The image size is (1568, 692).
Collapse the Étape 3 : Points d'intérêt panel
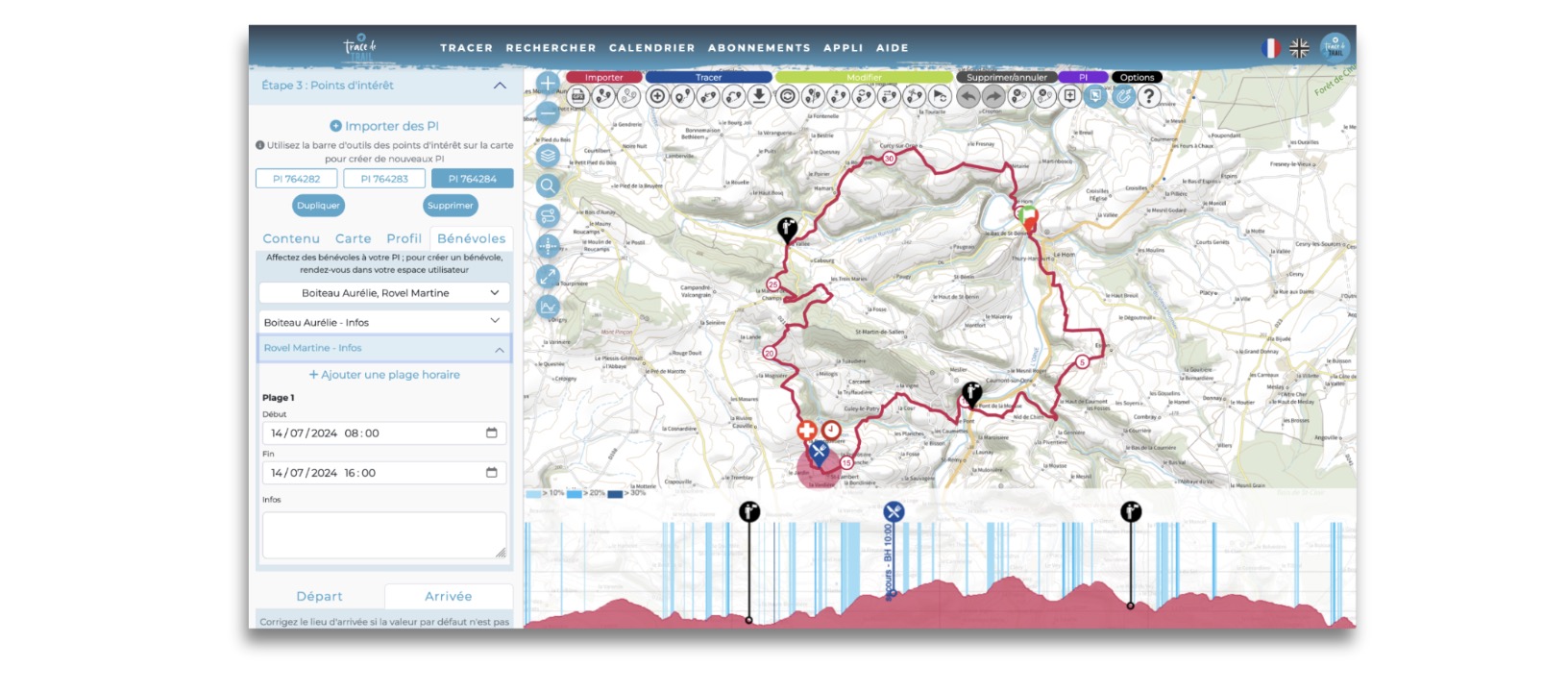click(x=500, y=86)
